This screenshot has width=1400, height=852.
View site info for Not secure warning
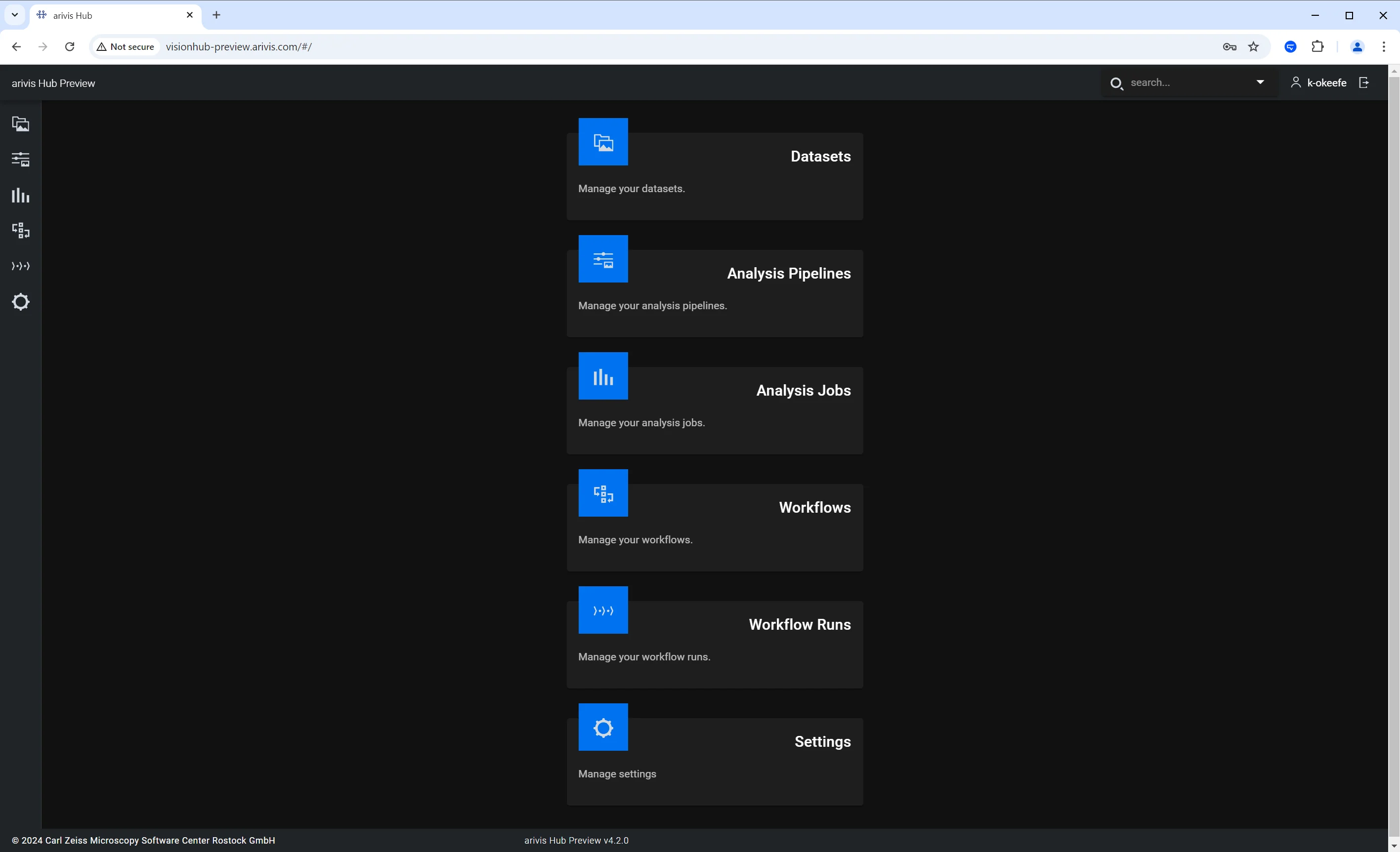coord(126,46)
